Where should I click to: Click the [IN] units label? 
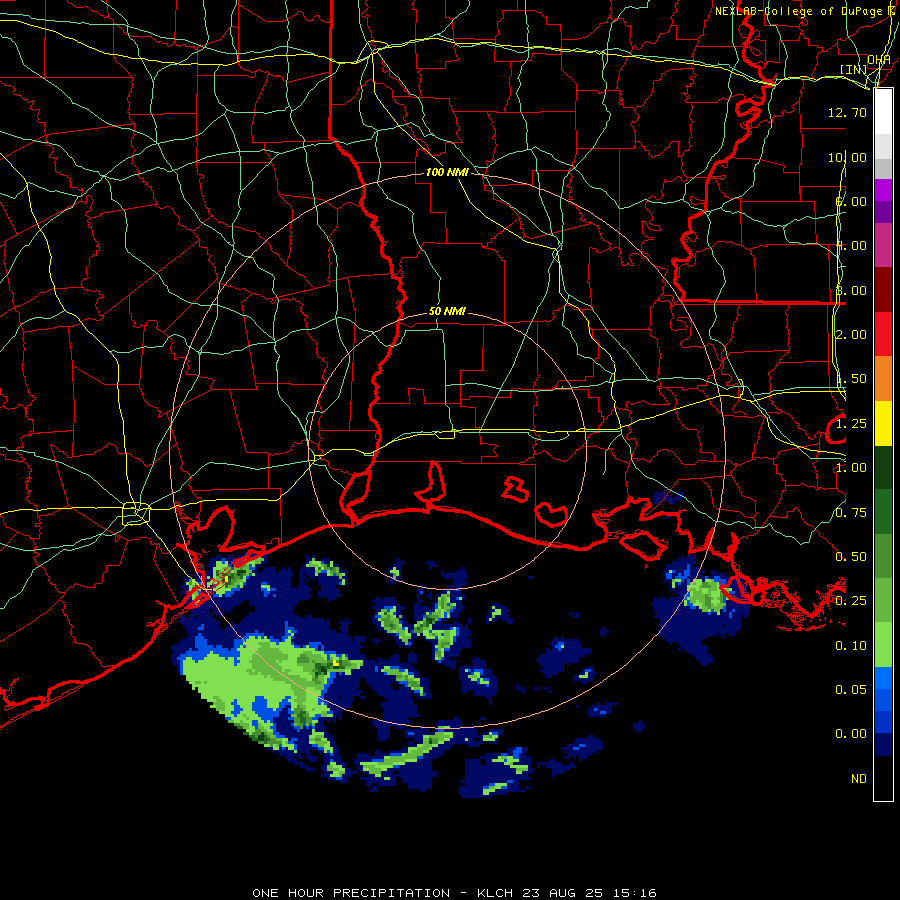(853, 69)
